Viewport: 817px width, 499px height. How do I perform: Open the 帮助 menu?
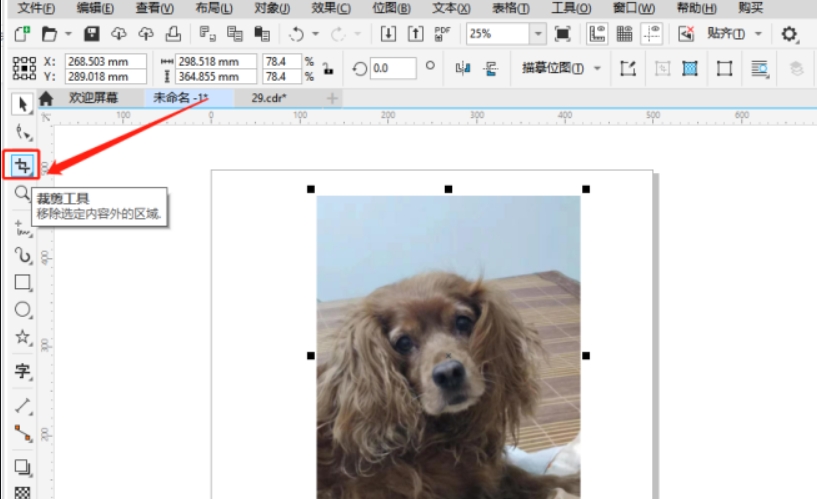(x=696, y=8)
